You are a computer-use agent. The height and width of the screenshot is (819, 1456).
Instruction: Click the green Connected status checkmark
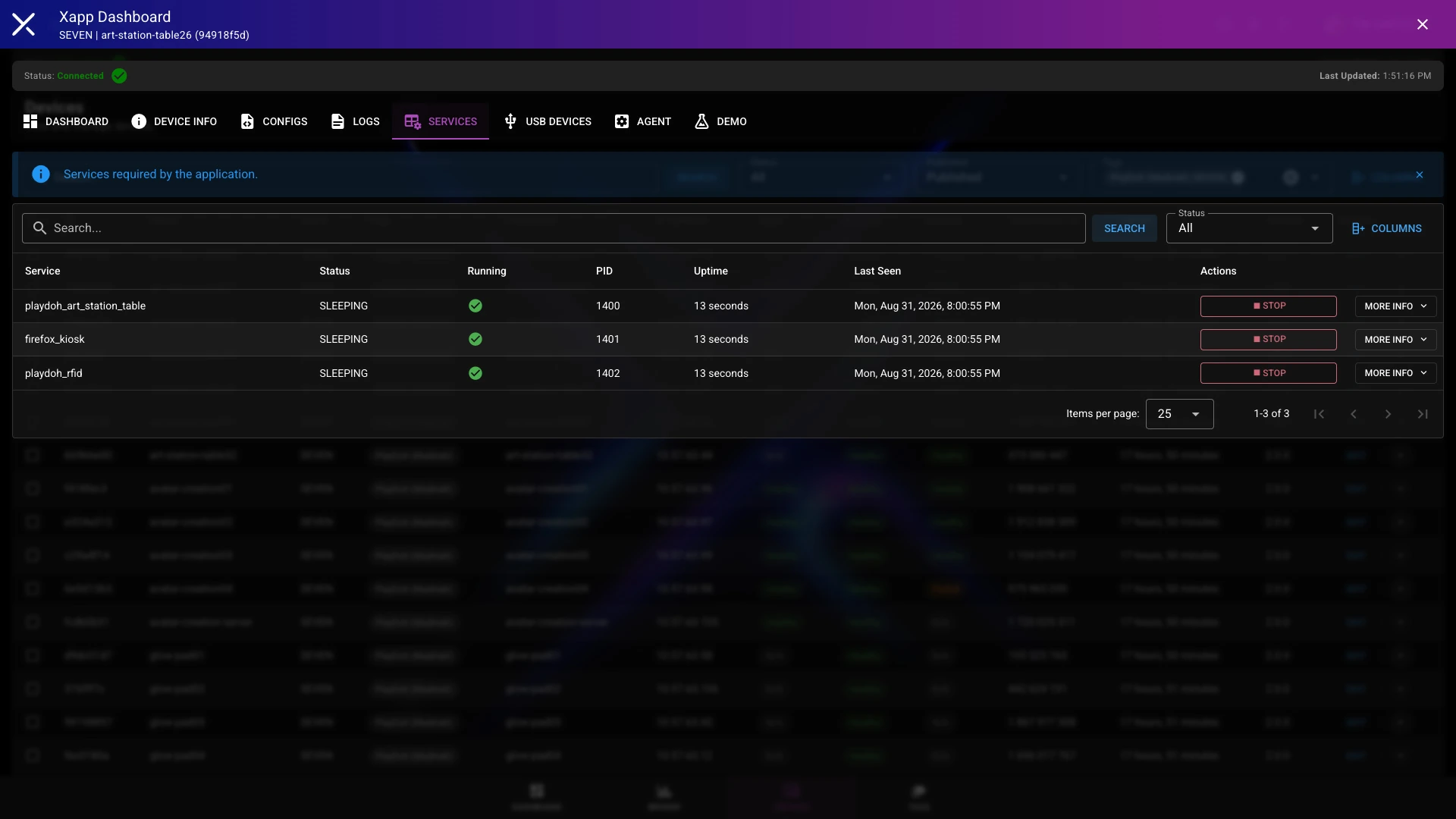[119, 76]
